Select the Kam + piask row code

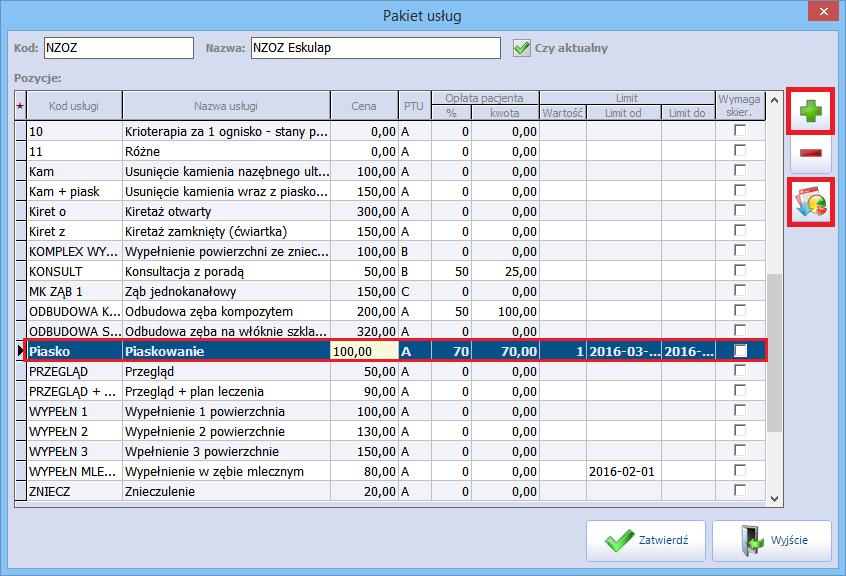pyautogui.click(x=74, y=191)
